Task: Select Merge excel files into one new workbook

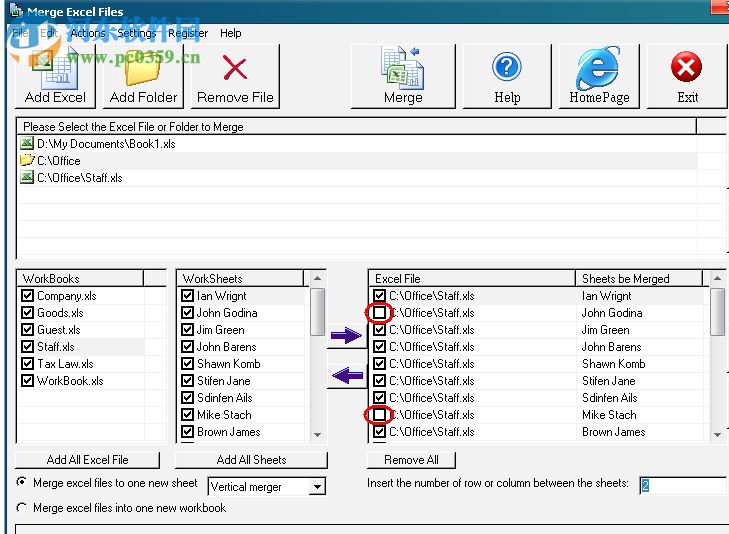Action: [x=21, y=508]
